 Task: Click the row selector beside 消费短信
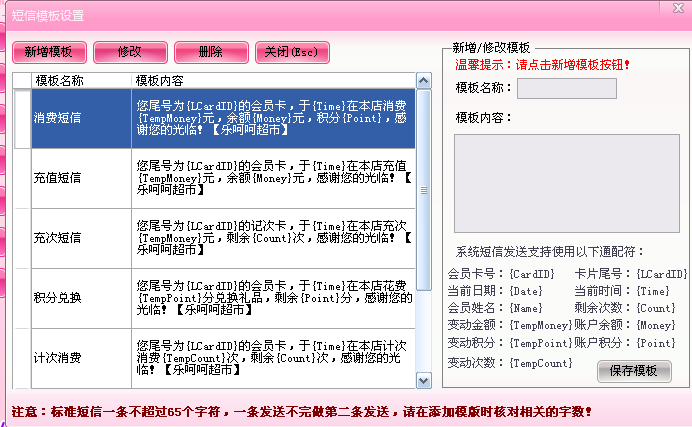pos(22,118)
